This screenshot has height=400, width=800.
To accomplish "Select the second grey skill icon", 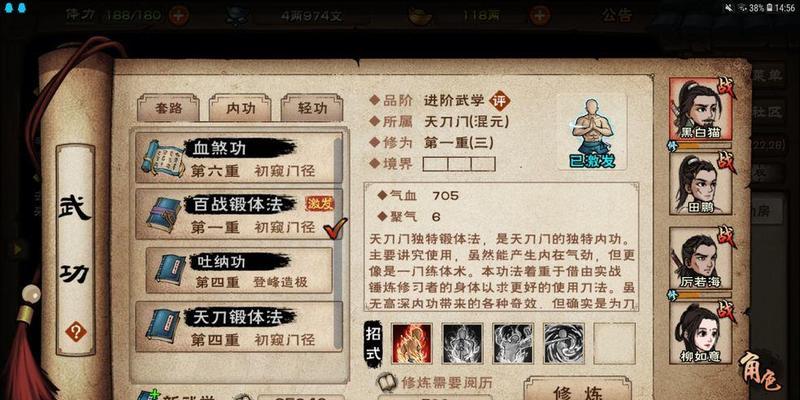I will click(513, 343).
